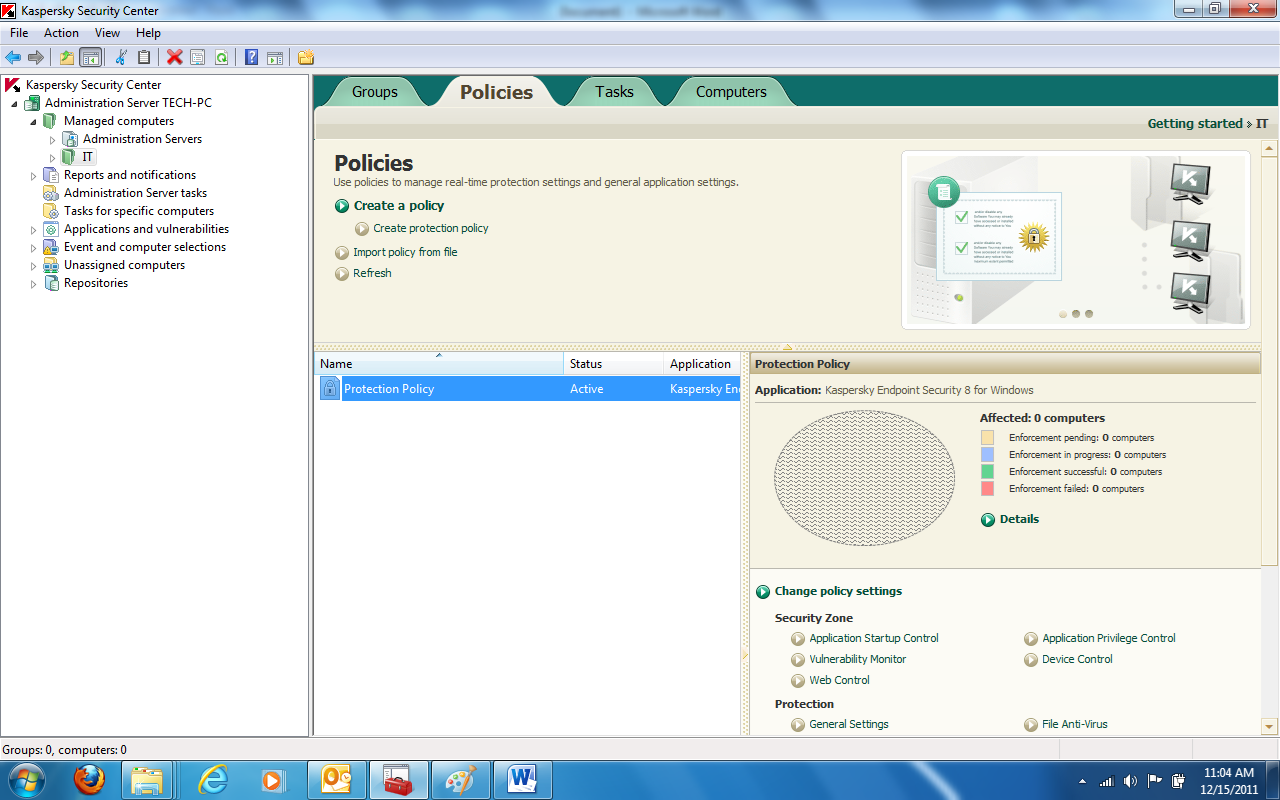Click the scroll down arrow in right pane
This screenshot has width=1280, height=800.
coord(1270,726)
